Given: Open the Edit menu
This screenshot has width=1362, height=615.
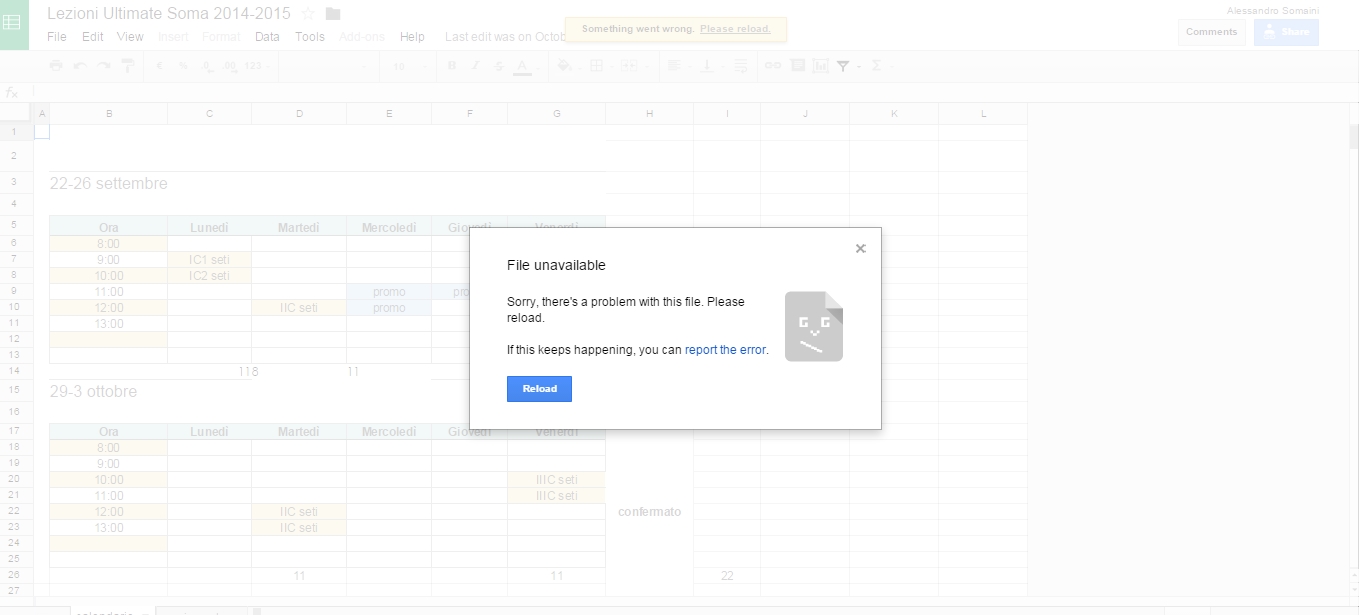Looking at the screenshot, I should tap(93, 37).
